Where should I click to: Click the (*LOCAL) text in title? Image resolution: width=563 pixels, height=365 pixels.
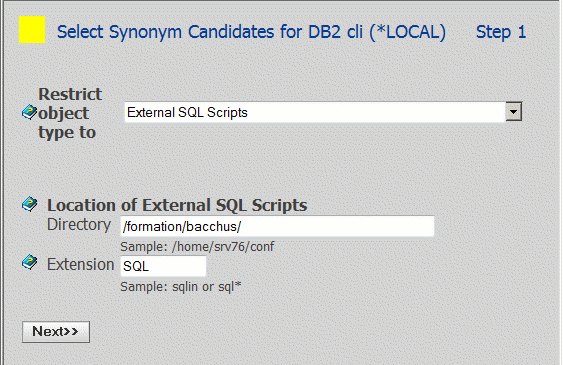pos(408,32)
